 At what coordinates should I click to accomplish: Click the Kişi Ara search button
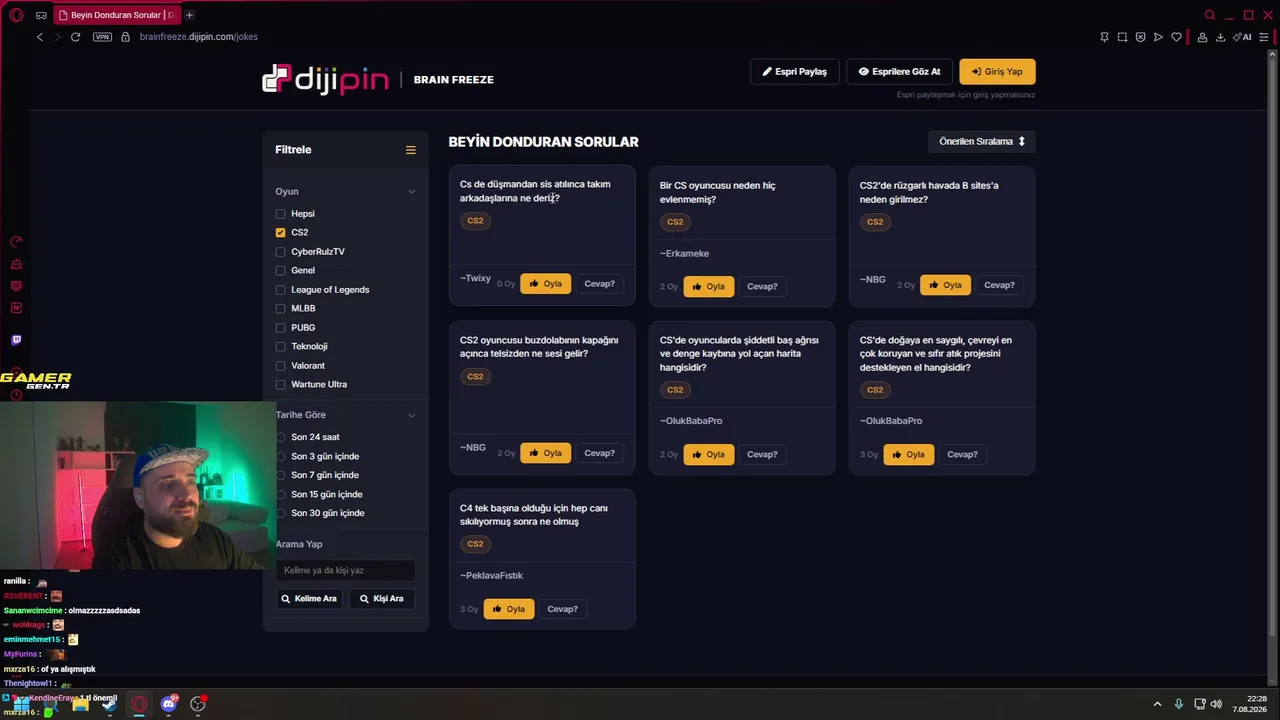(382, 599)
